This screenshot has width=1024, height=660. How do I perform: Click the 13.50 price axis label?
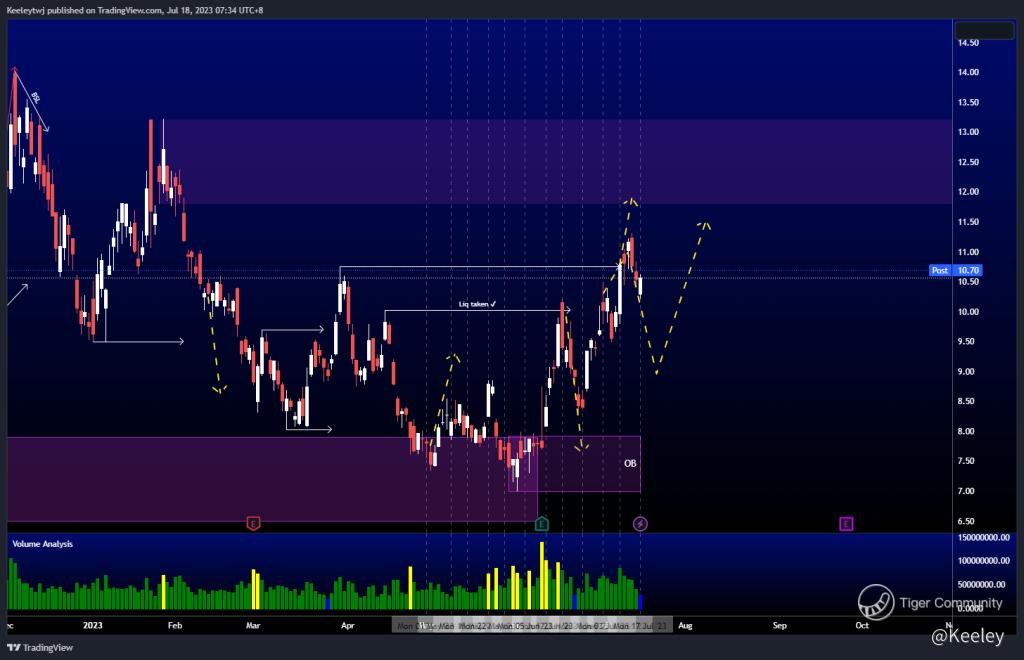[968, 102]
